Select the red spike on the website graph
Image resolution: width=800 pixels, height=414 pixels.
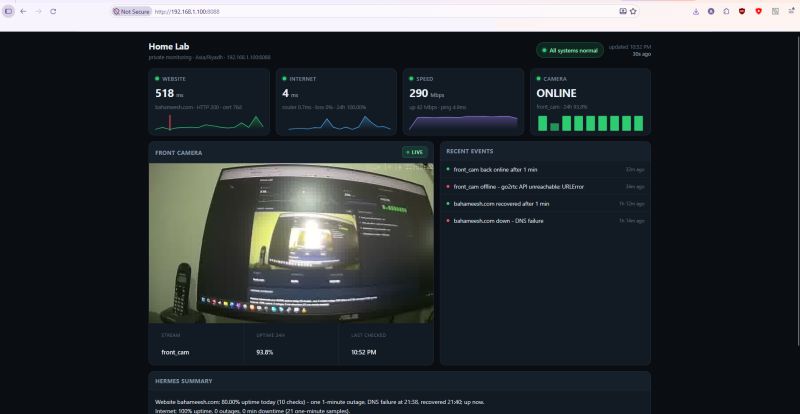(170, 122)
